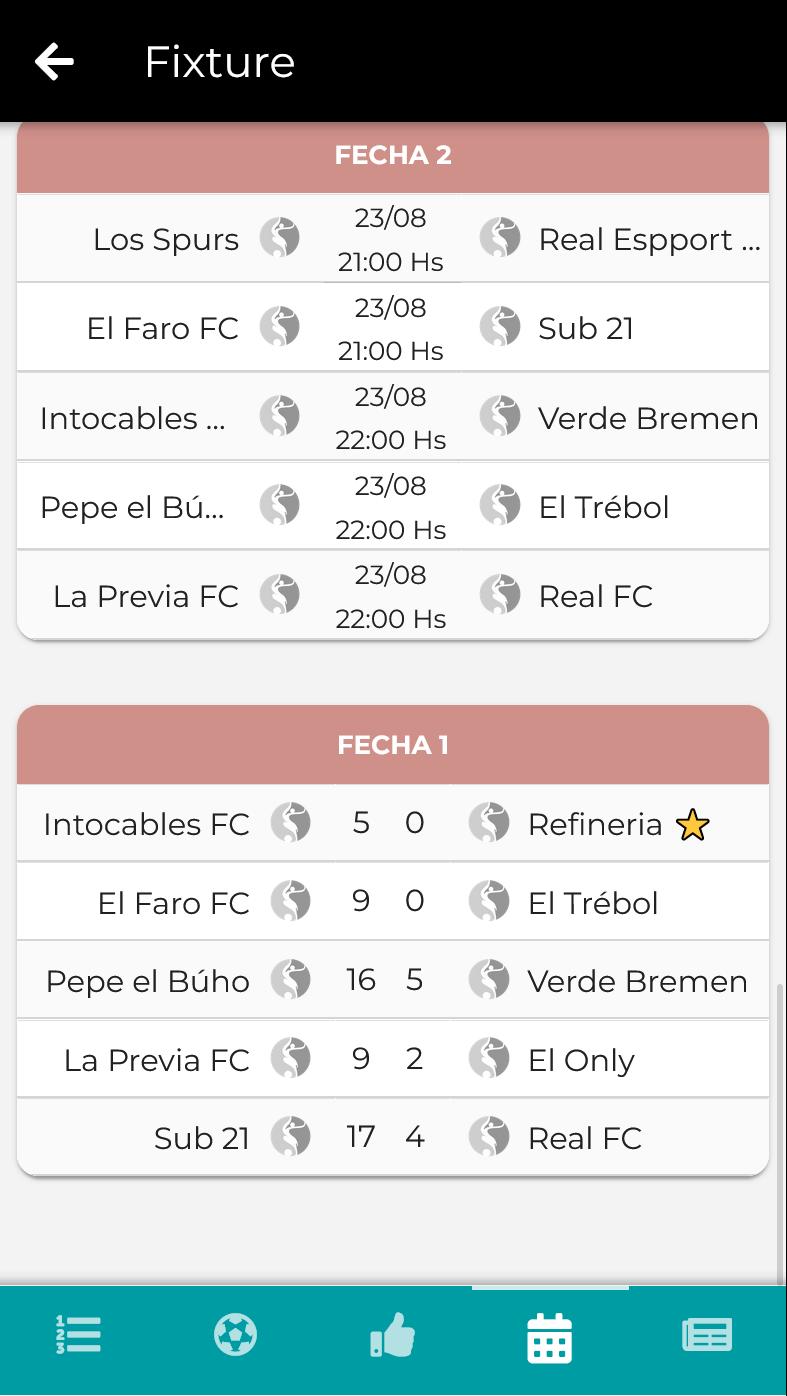Open the soccer ball tab icon
Viewport: 787px width, 1396px height.
coord(236,1335)
